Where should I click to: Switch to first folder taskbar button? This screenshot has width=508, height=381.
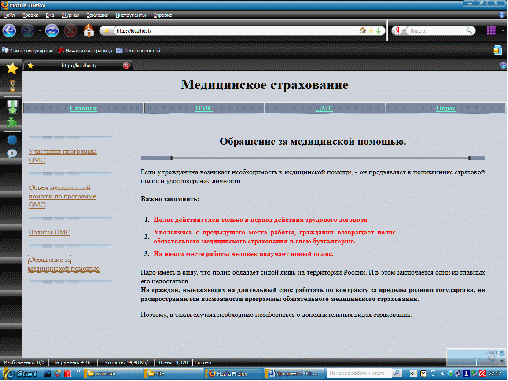[113, 374]
